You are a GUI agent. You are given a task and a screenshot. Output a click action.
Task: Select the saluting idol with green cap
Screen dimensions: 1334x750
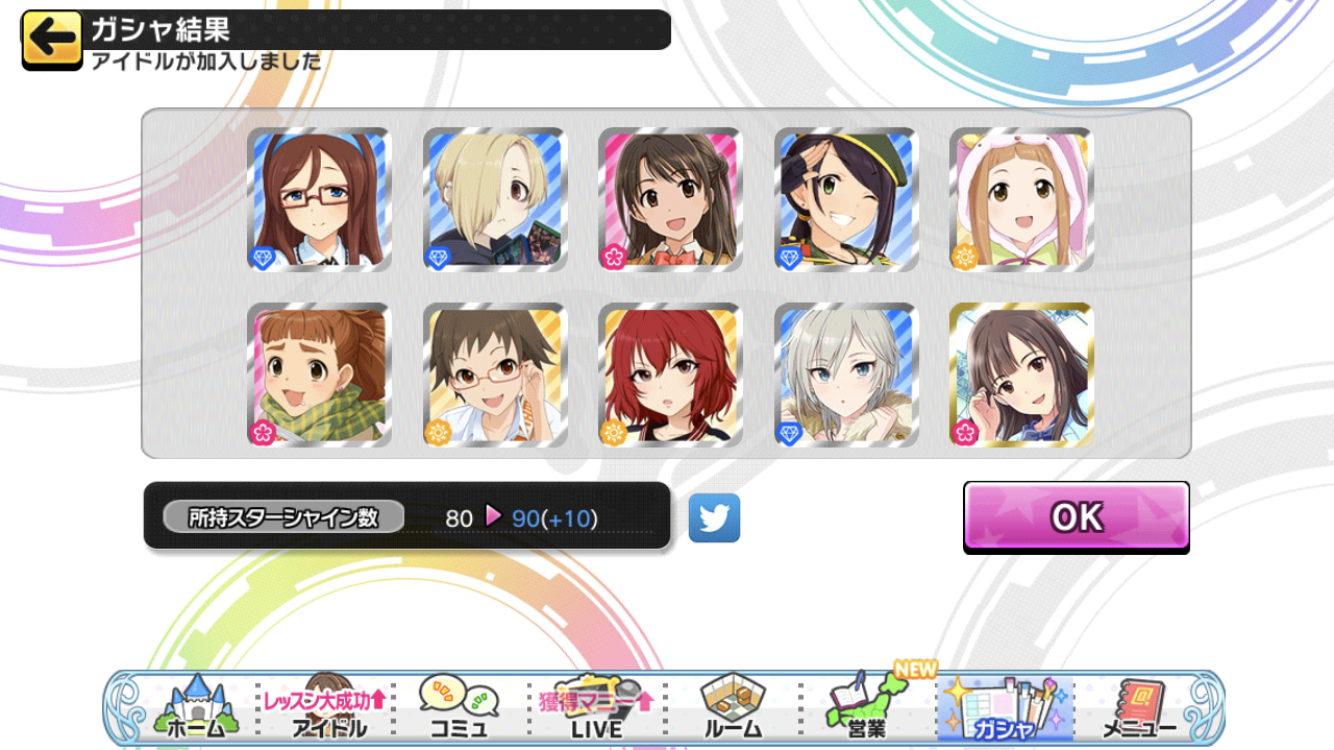pos(846,199)
